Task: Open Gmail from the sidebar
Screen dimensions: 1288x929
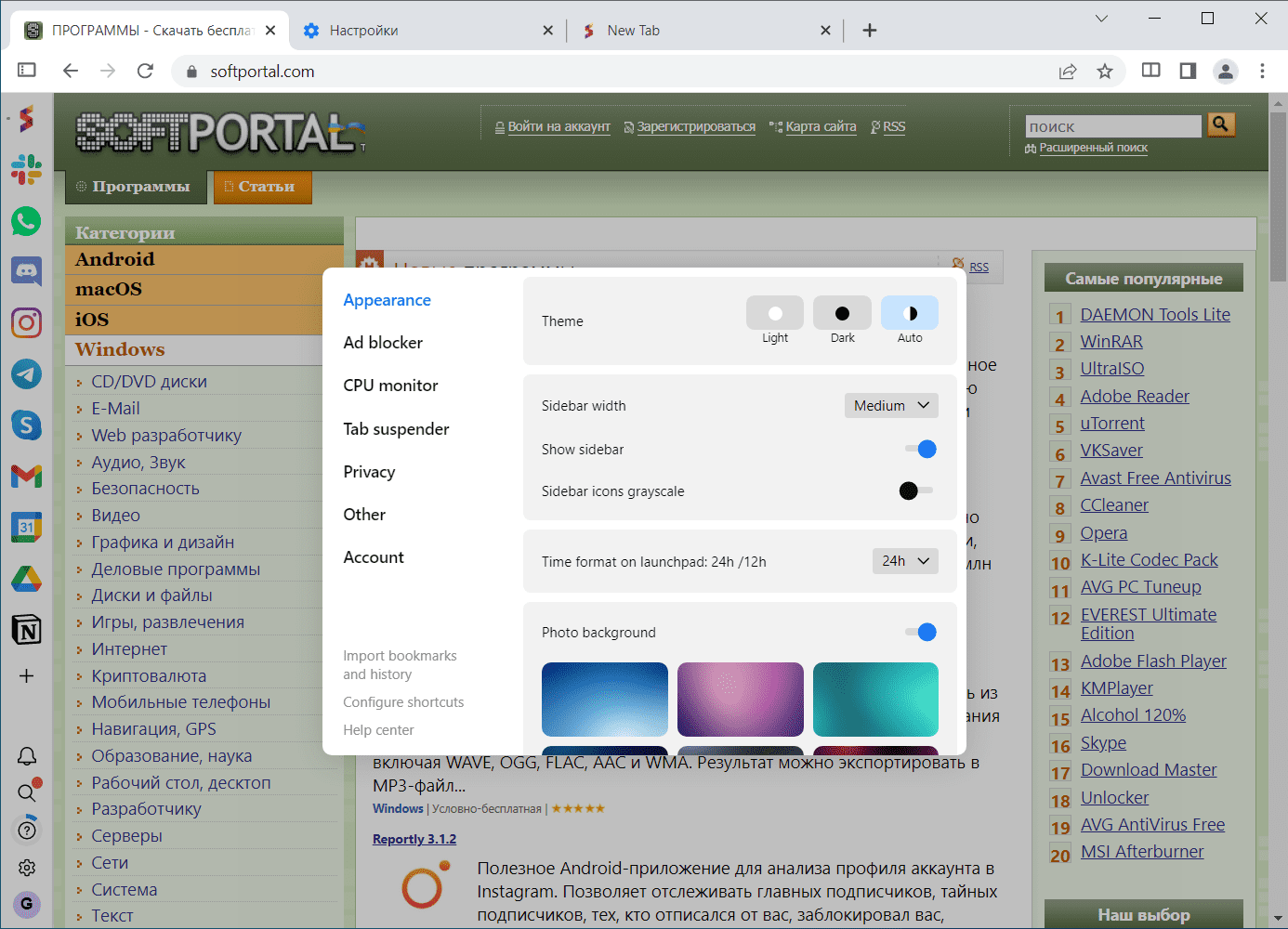Action: point(26,476)
